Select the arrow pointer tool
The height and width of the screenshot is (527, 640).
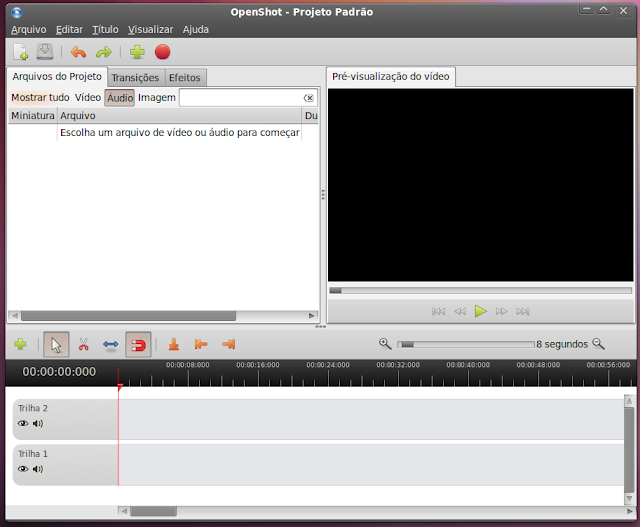[56, 345]
